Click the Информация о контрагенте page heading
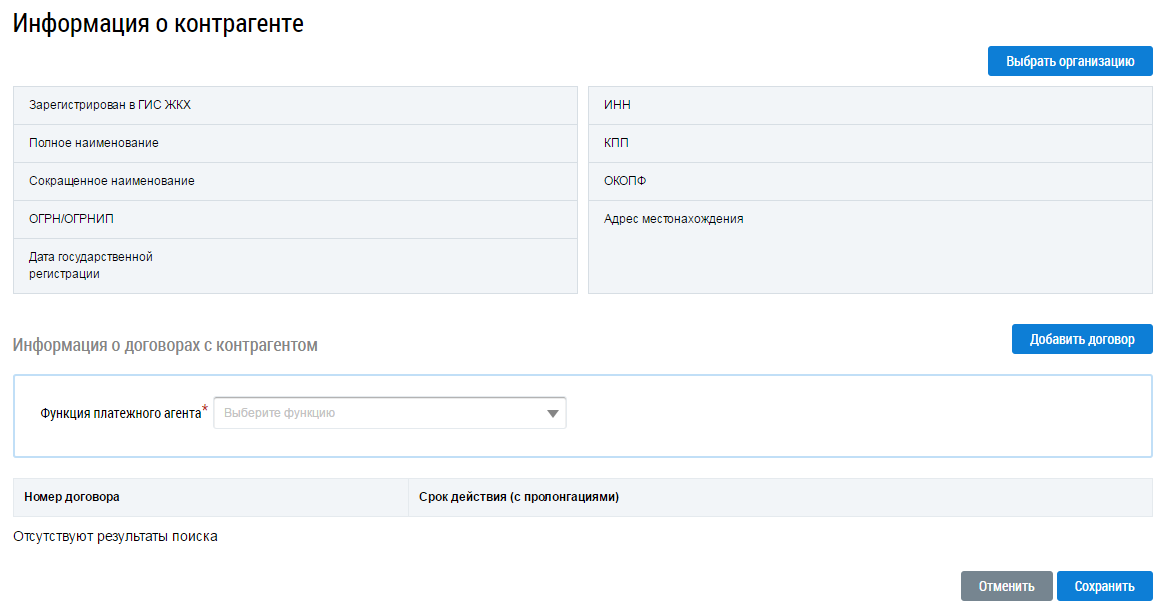This screenshot has height=616, width=1167. 158,24
